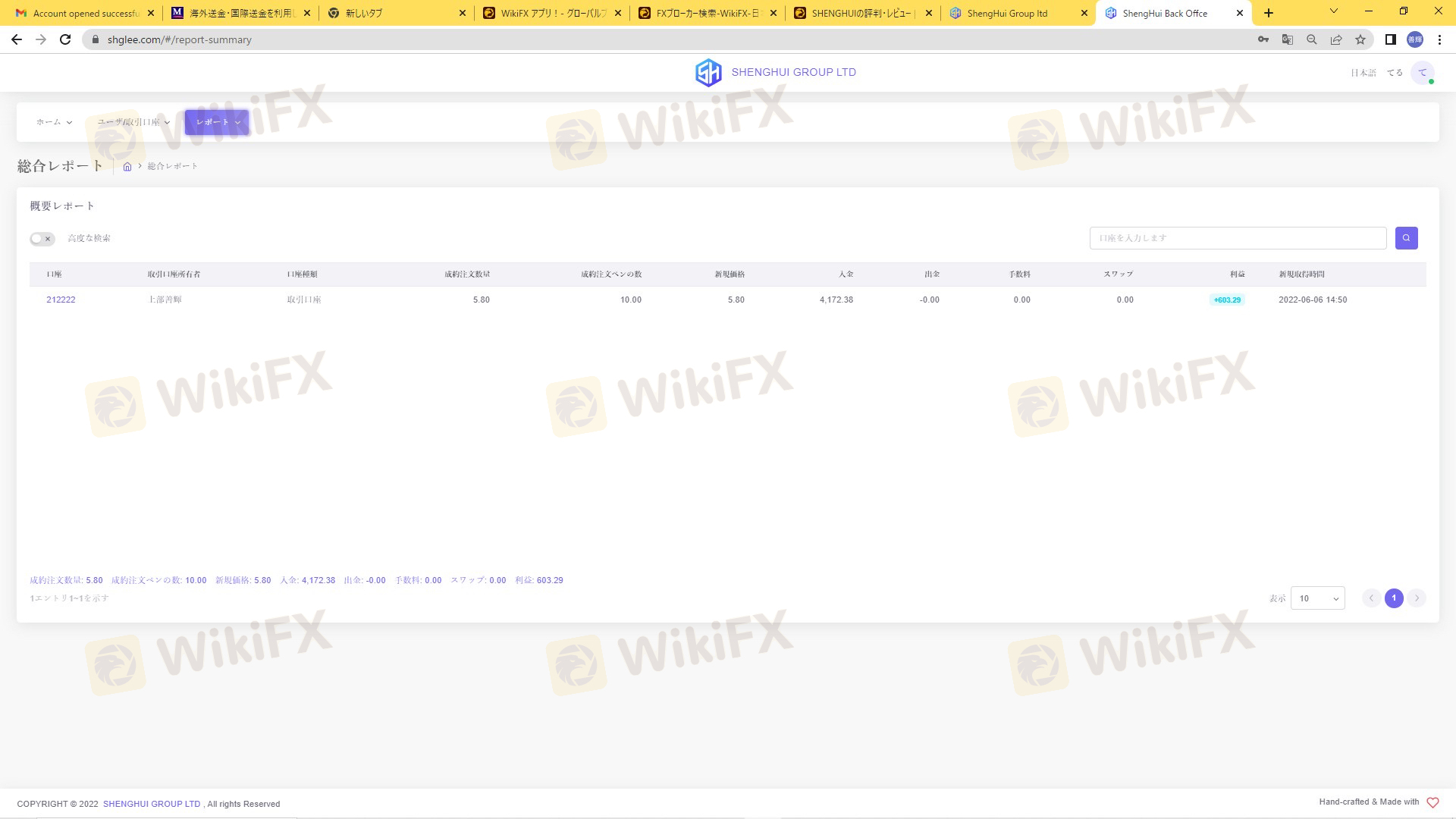The image size is (1456, 819).
Task: Open account number 212222 link
Action: 61,300
